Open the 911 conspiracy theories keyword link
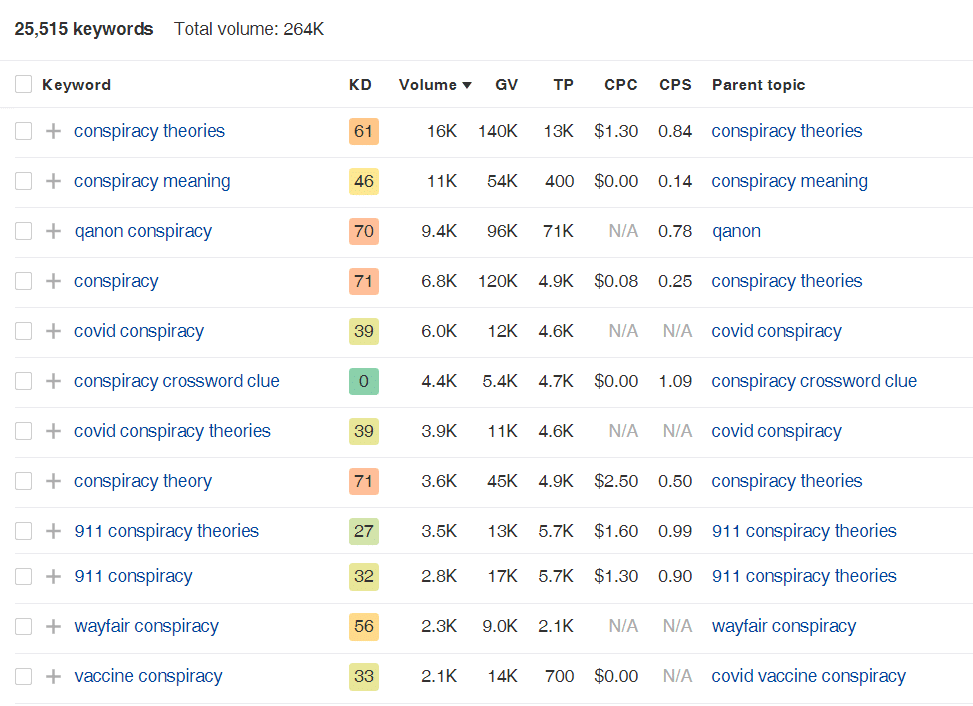Viewport: 973px width, 706px height. click(166, 531)
